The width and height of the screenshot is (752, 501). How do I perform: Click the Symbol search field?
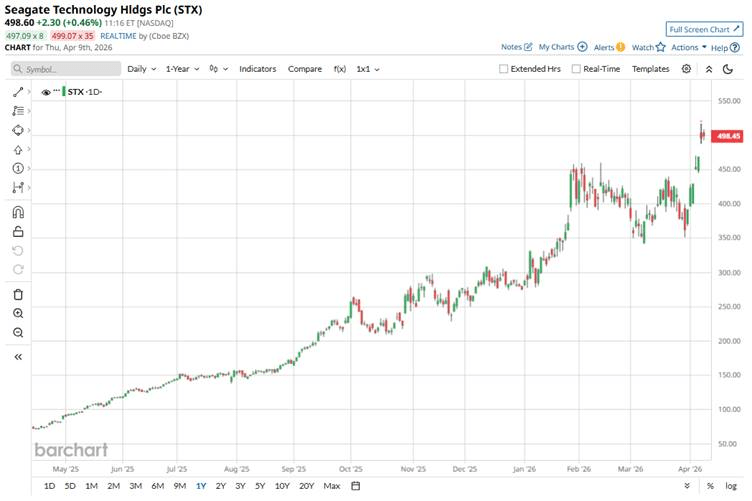[x=66, y=69]
